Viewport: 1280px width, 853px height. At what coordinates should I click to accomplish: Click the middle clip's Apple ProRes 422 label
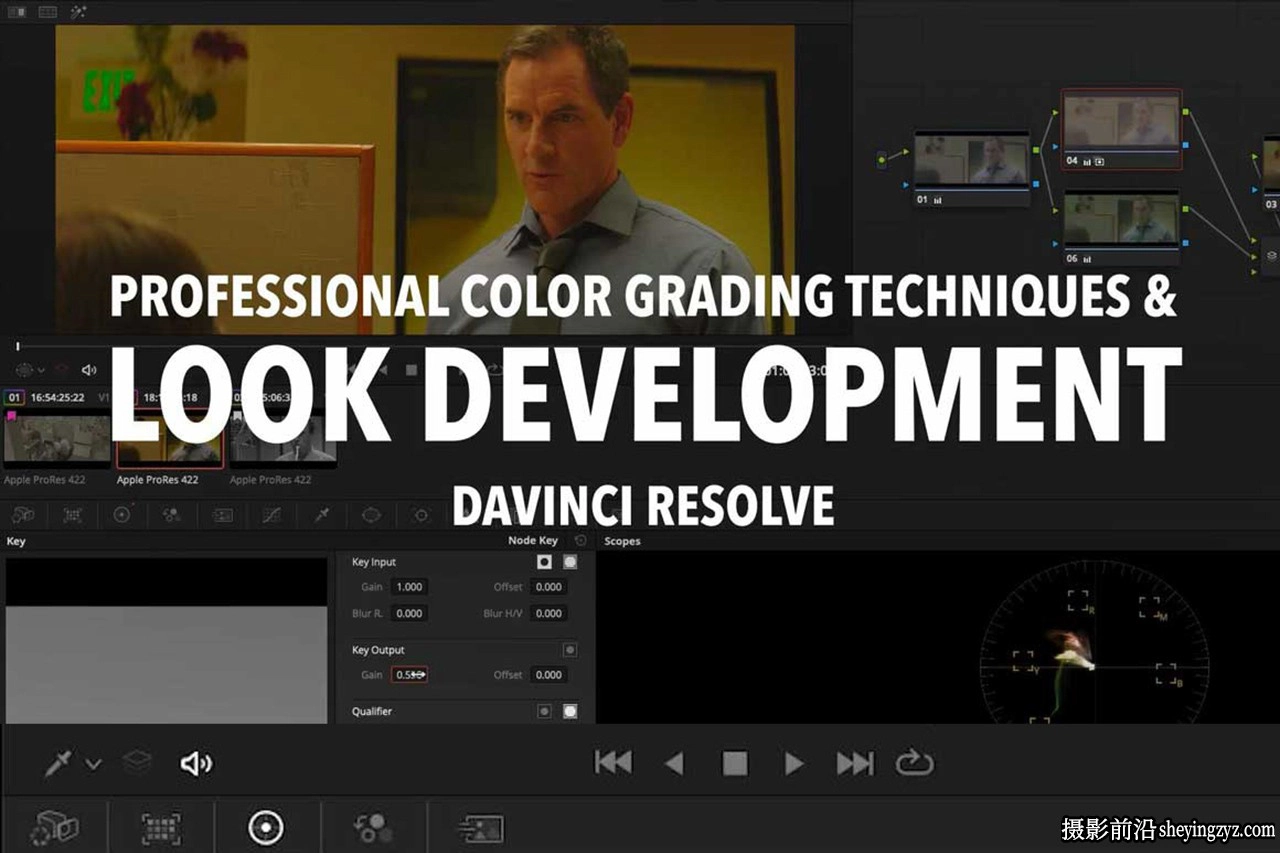click(x=157, y=480)
